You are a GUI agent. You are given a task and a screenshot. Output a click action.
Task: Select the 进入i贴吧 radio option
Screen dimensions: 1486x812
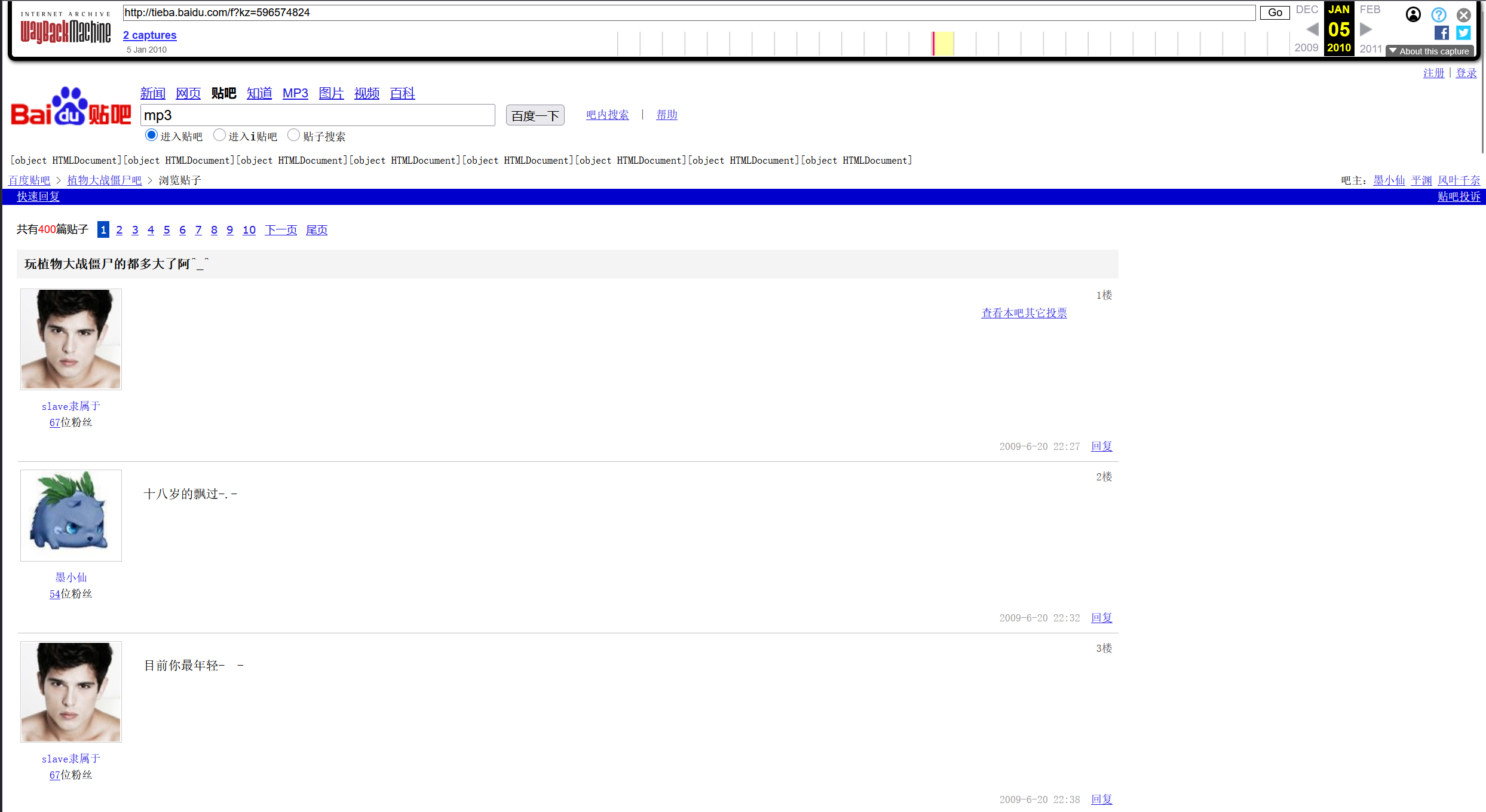219,136
